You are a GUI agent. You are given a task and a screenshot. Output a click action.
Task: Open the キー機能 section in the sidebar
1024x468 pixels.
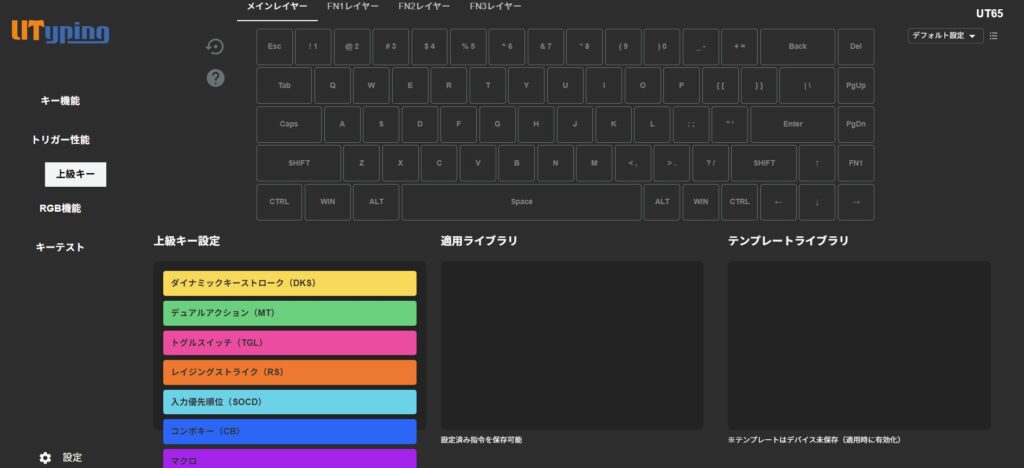(60, 101)
